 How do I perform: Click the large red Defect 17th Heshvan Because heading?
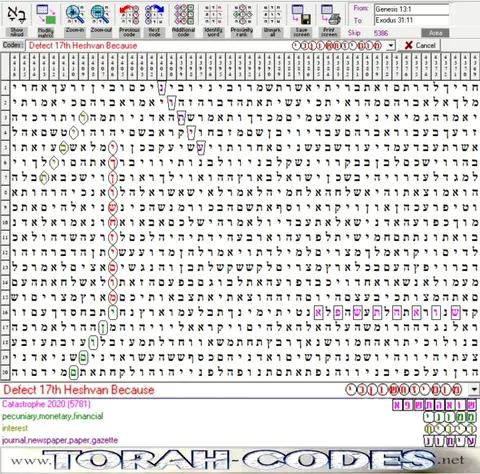pos(79,390)
